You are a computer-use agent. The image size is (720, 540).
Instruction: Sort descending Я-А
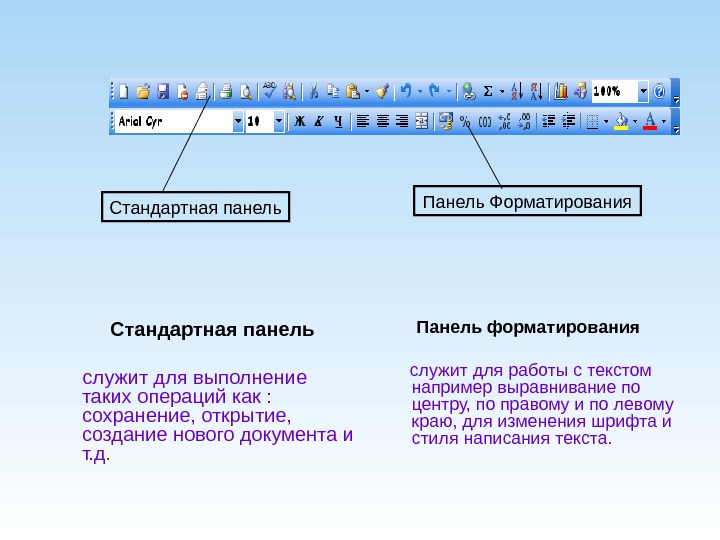coord(536,91)
